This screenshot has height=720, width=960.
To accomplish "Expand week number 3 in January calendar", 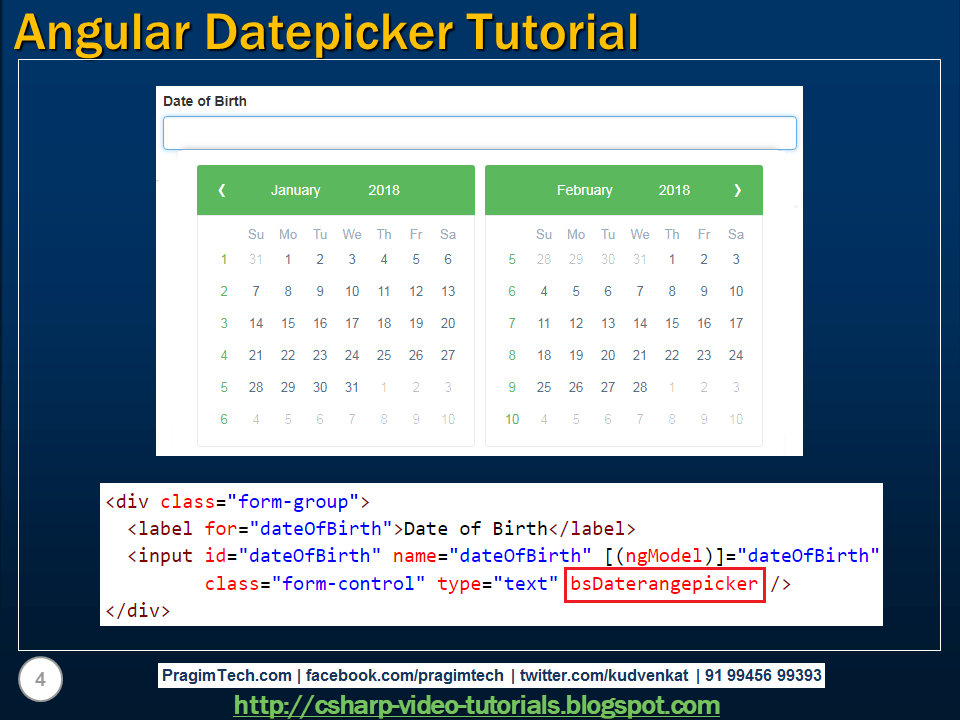I will click(x=224, y=323).
